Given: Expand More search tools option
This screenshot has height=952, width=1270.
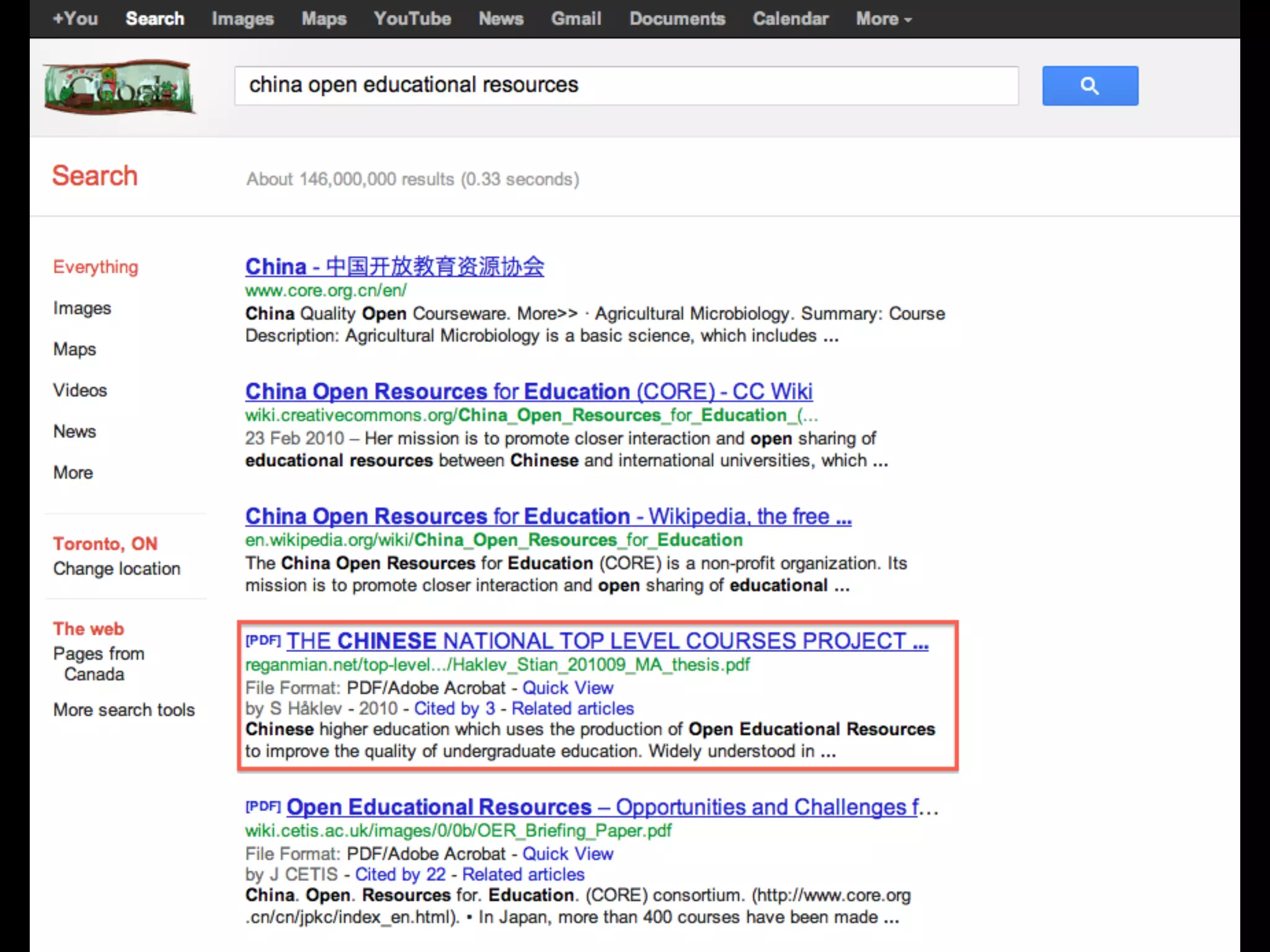Looking at the screenshot, I should point(124,710).
